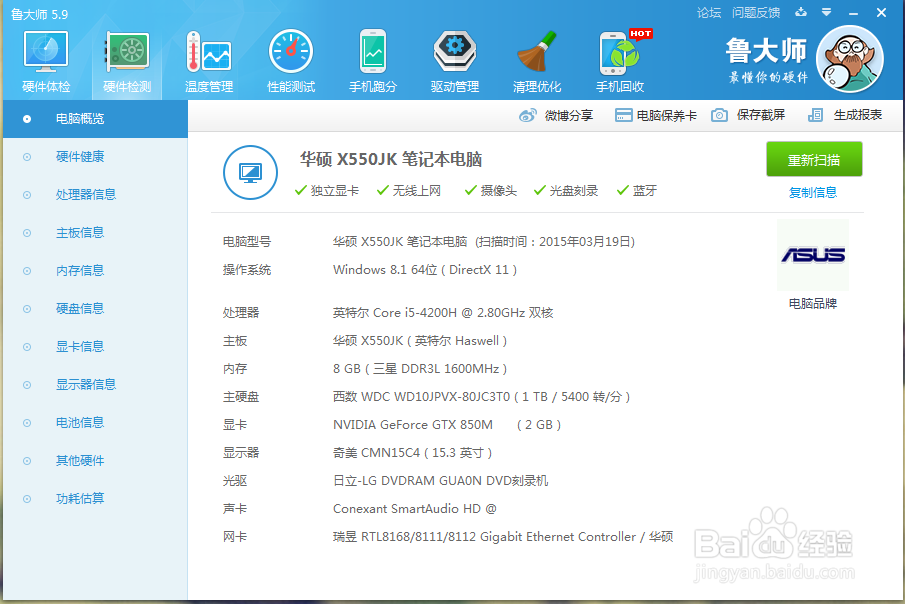Click the 无线上网 checkmark feature
905x604 pixels.
point(409,191)
